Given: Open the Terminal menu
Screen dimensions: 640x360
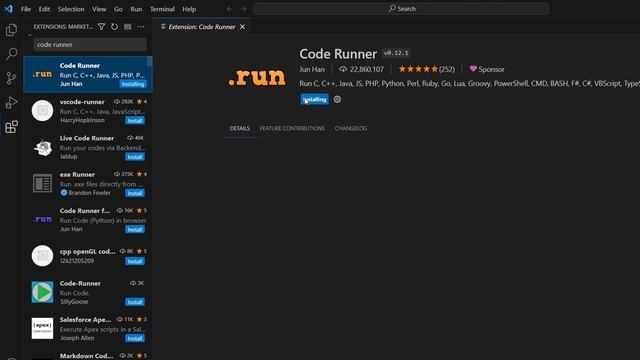Looking at the screenshot, I should coord(162,9).
